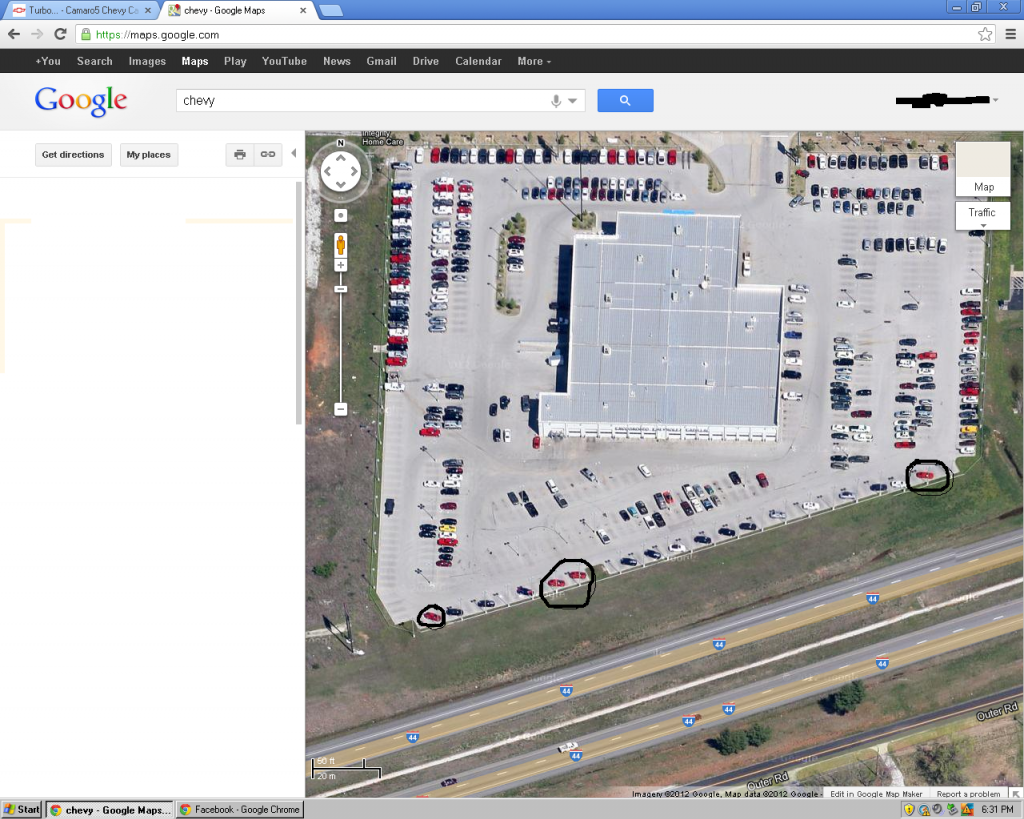
Task: Switch to Map view thumbnail
Action: (x=983, y=169)
